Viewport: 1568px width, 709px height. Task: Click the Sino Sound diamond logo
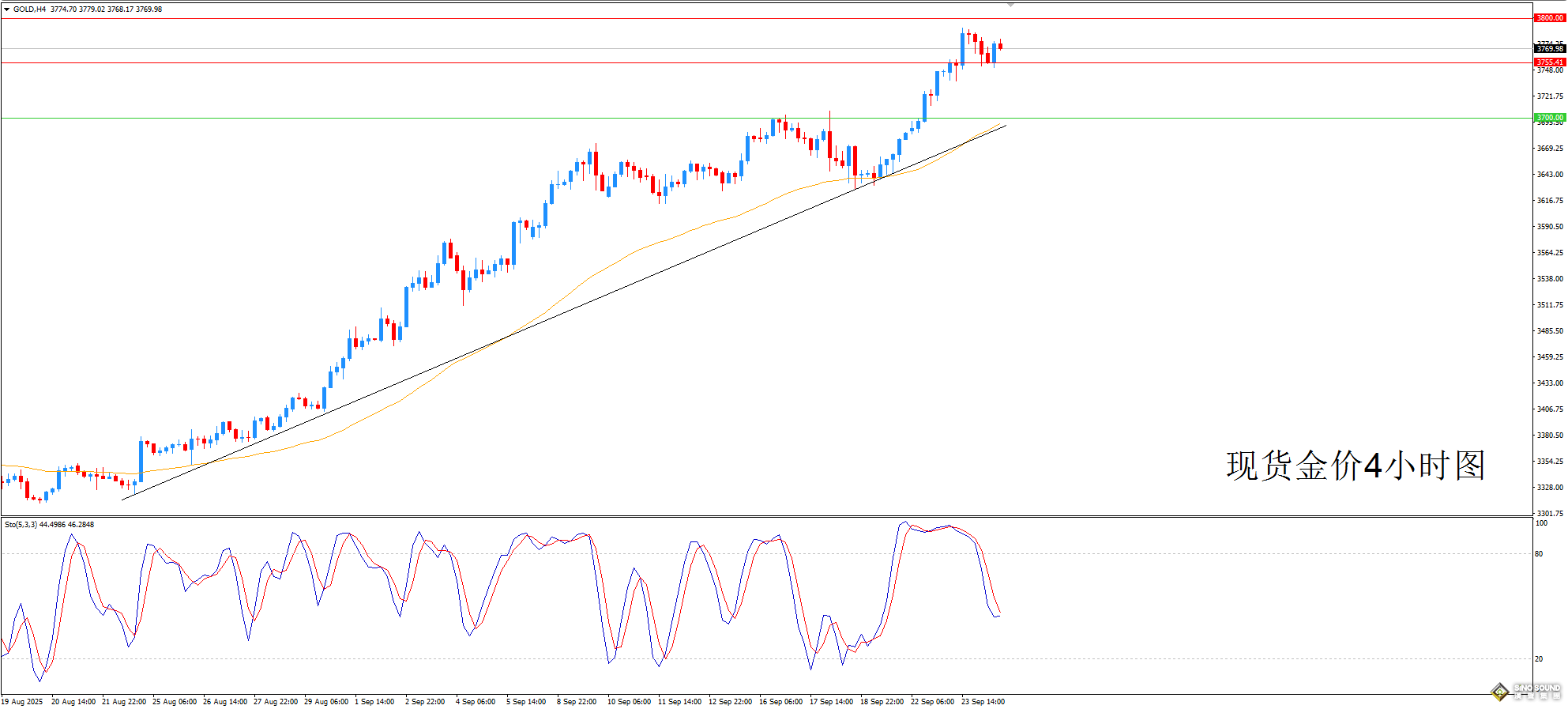pos(1499,692)
